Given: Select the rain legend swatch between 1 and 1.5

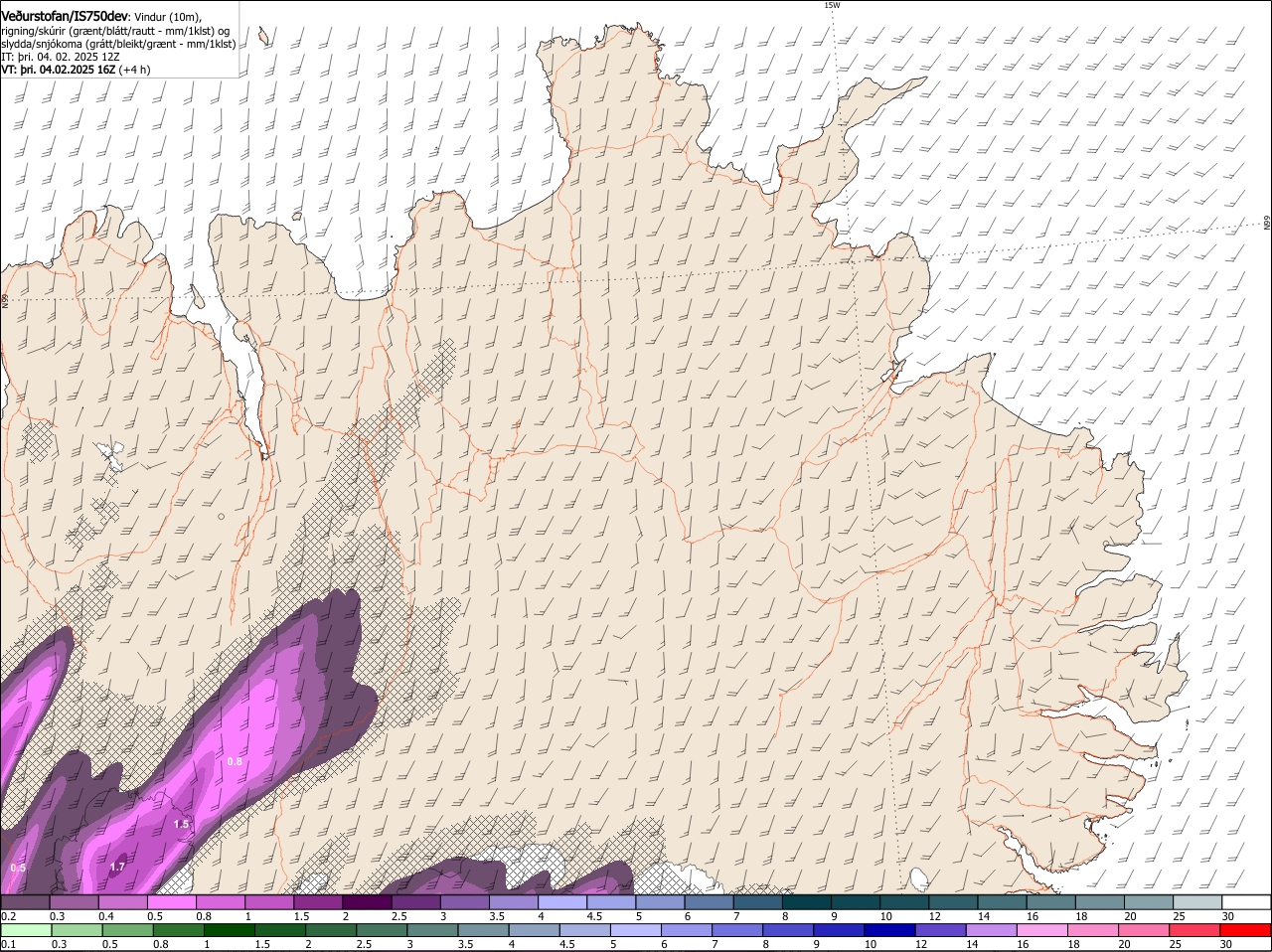Looking at the screenshot, I should [x=230, y=930].
